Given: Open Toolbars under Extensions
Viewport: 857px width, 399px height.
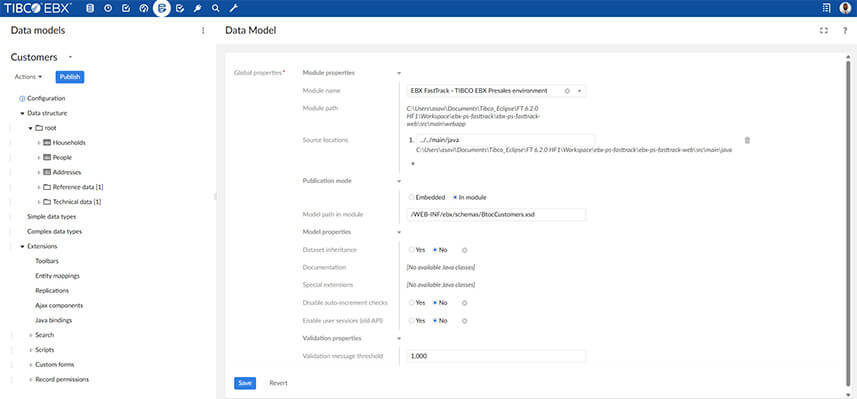Looking at the screenshot, I should pos(47,261).
